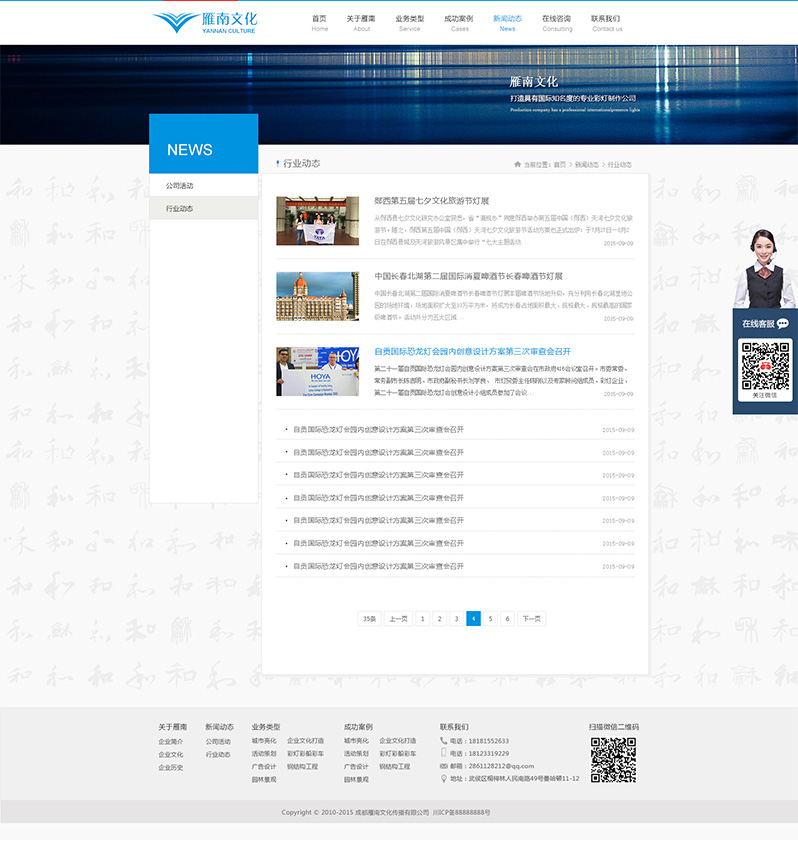Go to page 5 in pagination
Screen dimensions: 798x844
pos(490,619)
